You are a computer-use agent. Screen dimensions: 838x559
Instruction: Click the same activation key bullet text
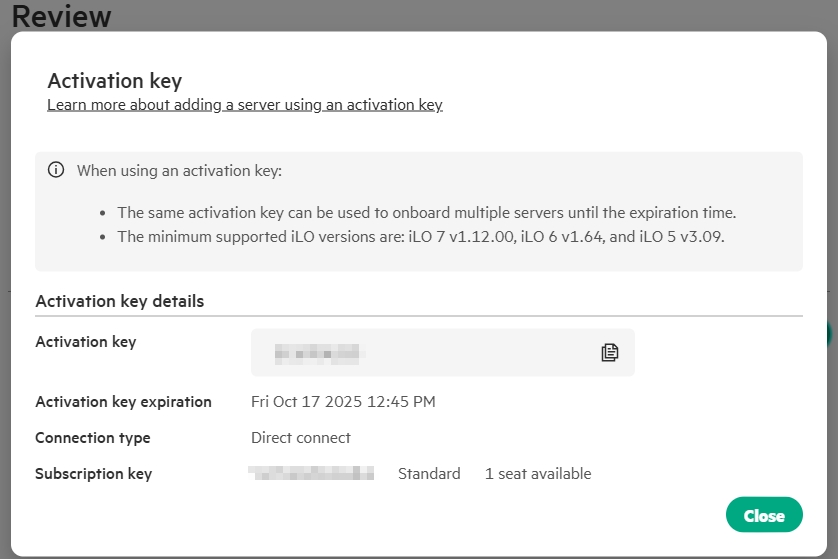click(426, 213)
